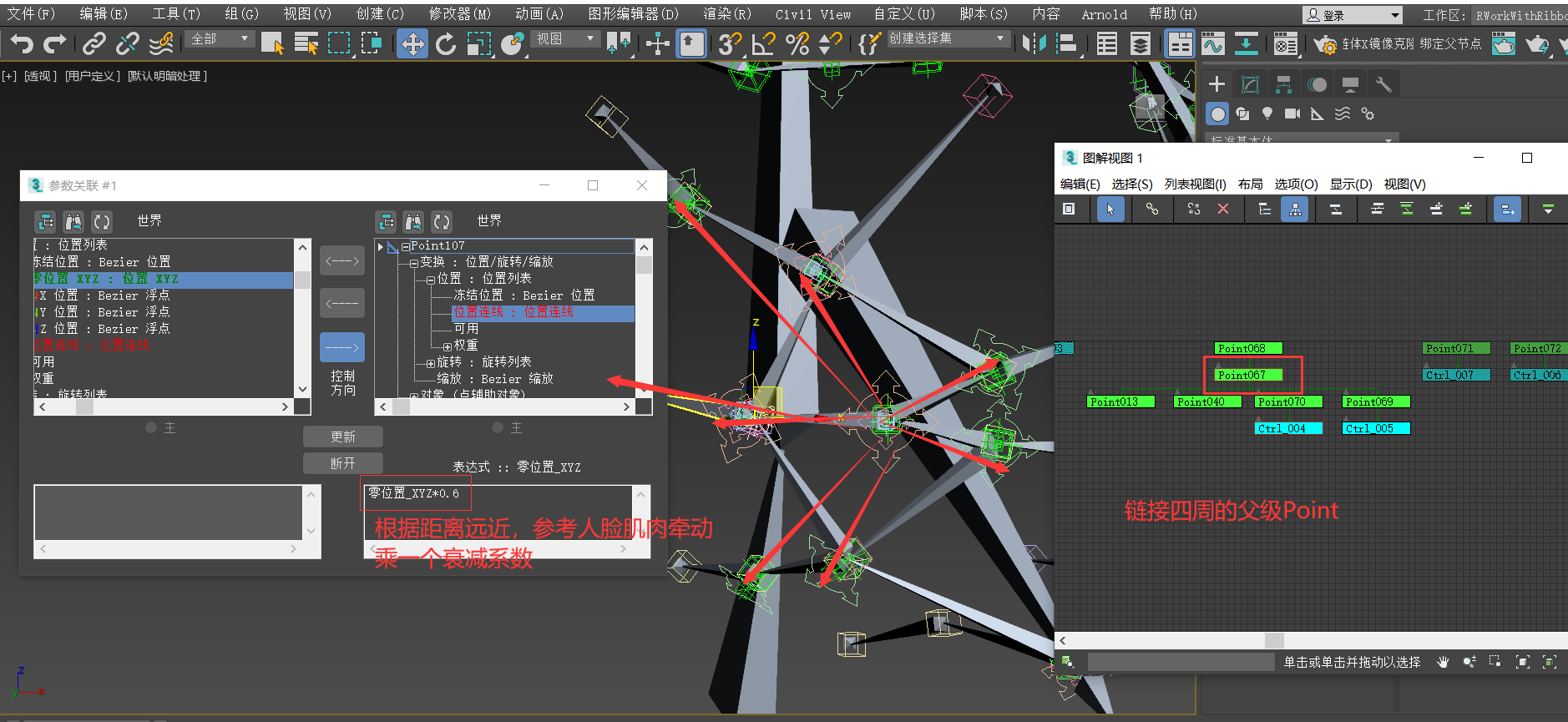Select the Cameras category icon
The height and width of the screenshot is (722, 1568).
coord(1292,114)
